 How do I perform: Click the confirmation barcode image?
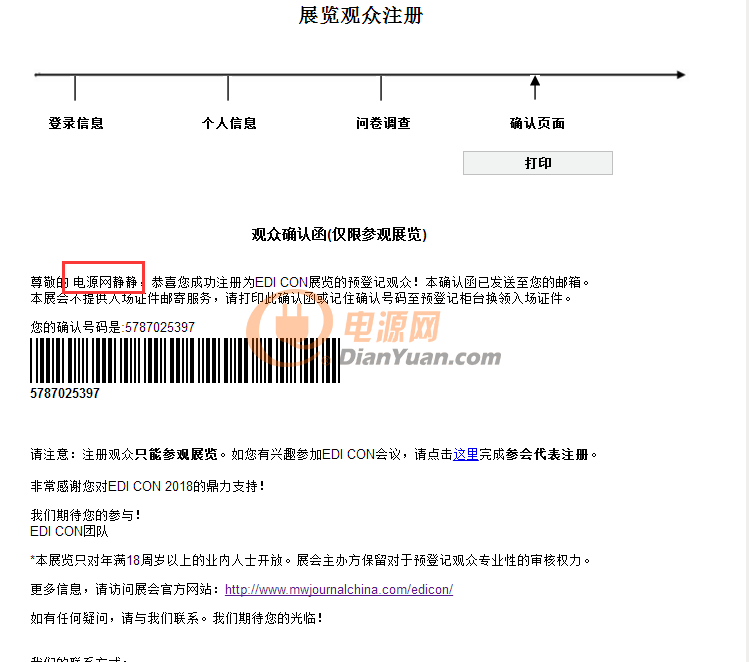click(x=185, y=361)
